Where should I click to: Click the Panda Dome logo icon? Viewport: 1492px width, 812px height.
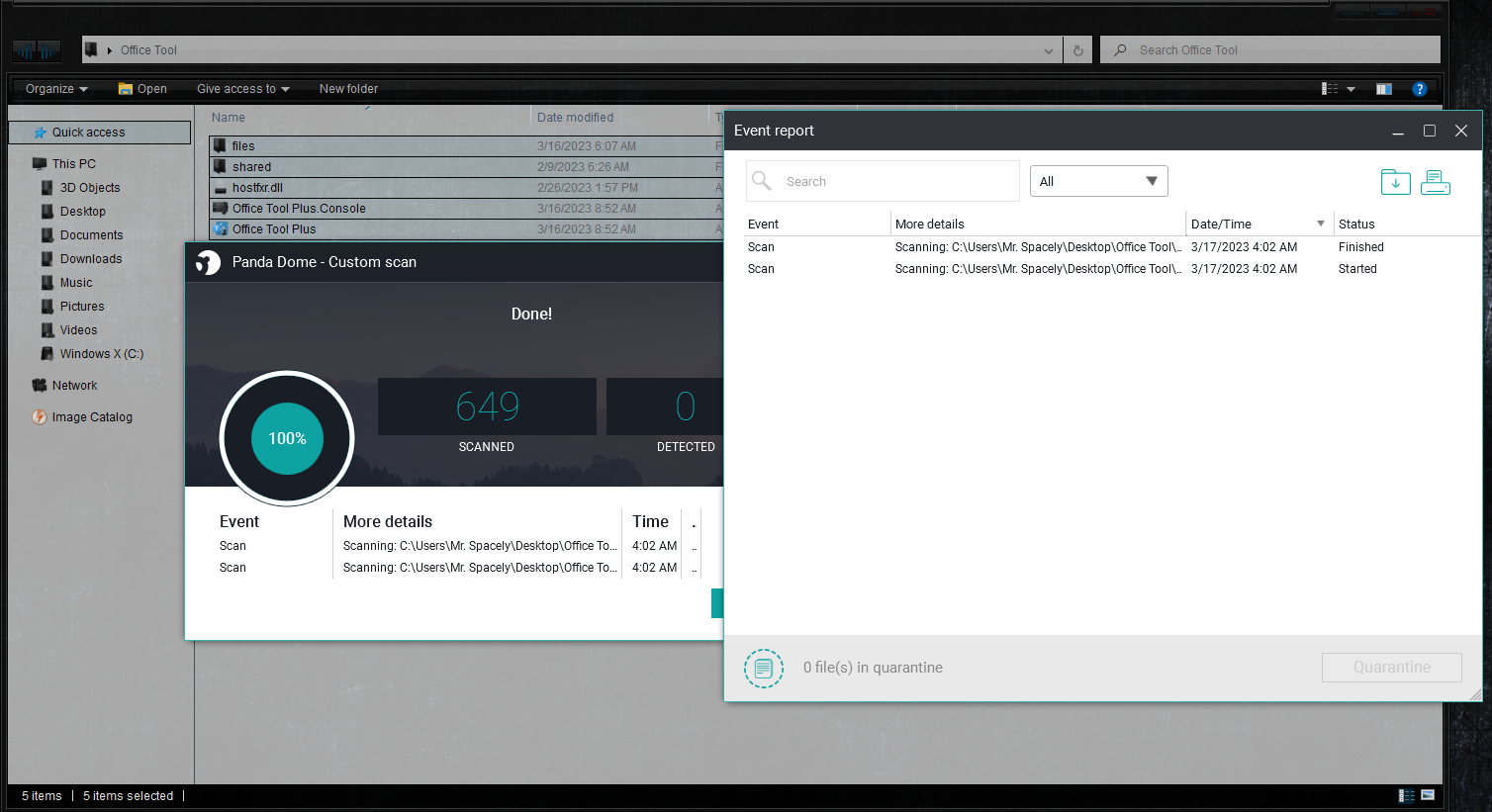(x=208, y=262)
